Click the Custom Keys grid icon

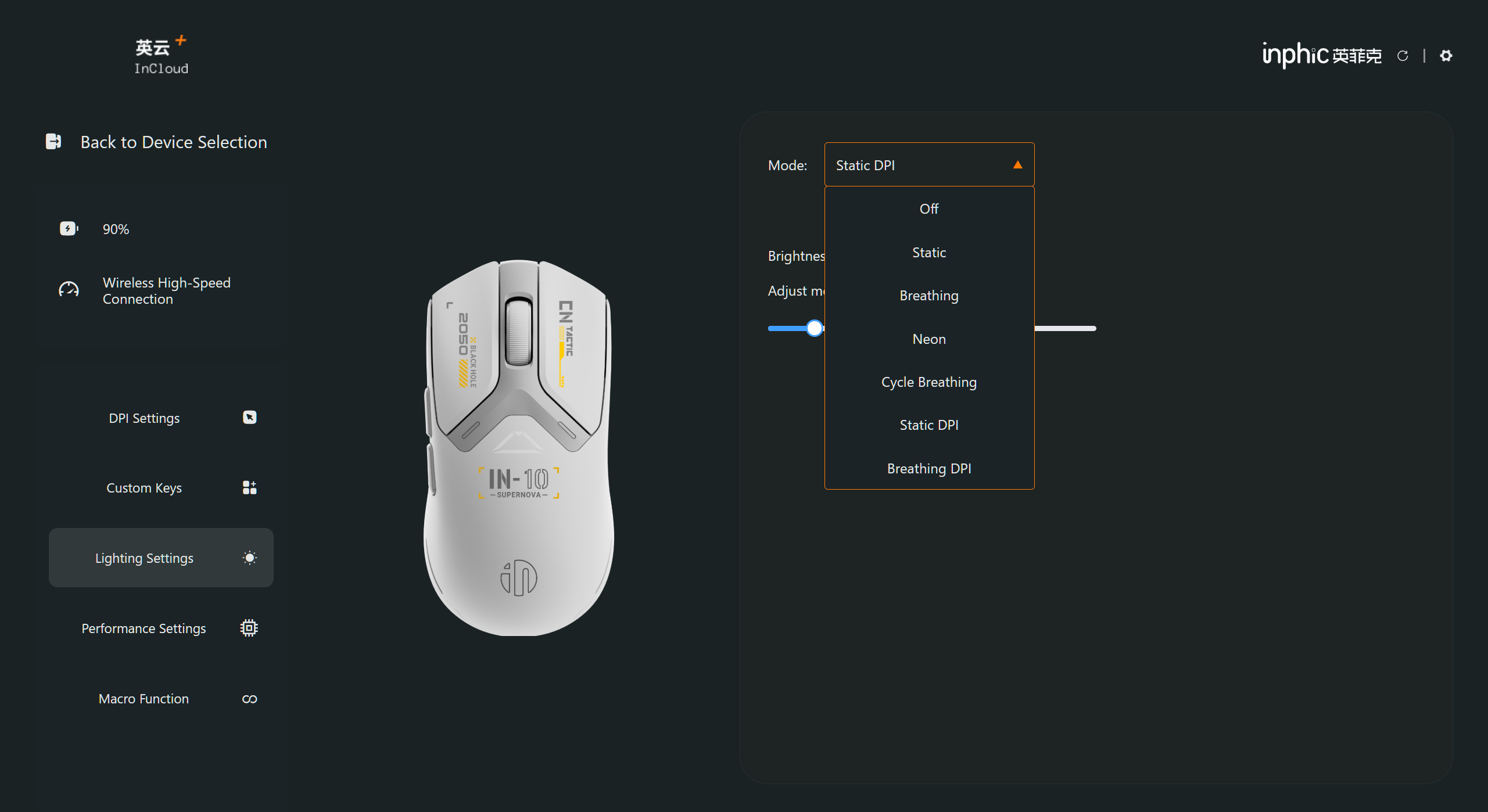coord(249,488)
